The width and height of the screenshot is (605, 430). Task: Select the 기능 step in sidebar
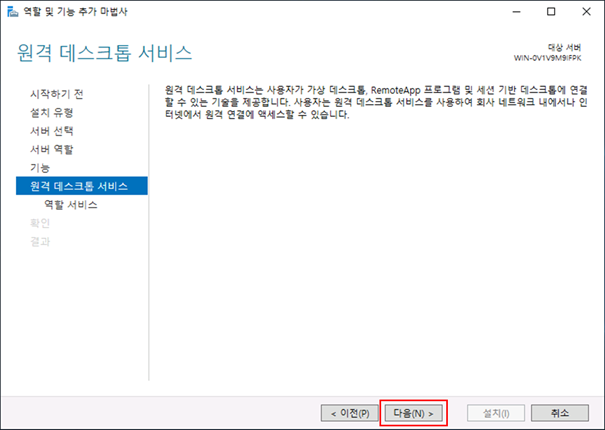tap(40, 168)
